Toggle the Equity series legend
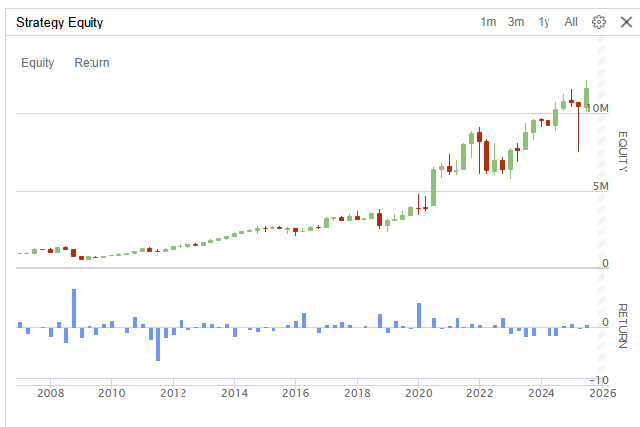This screenshot has width=640, height=427. 38,63
